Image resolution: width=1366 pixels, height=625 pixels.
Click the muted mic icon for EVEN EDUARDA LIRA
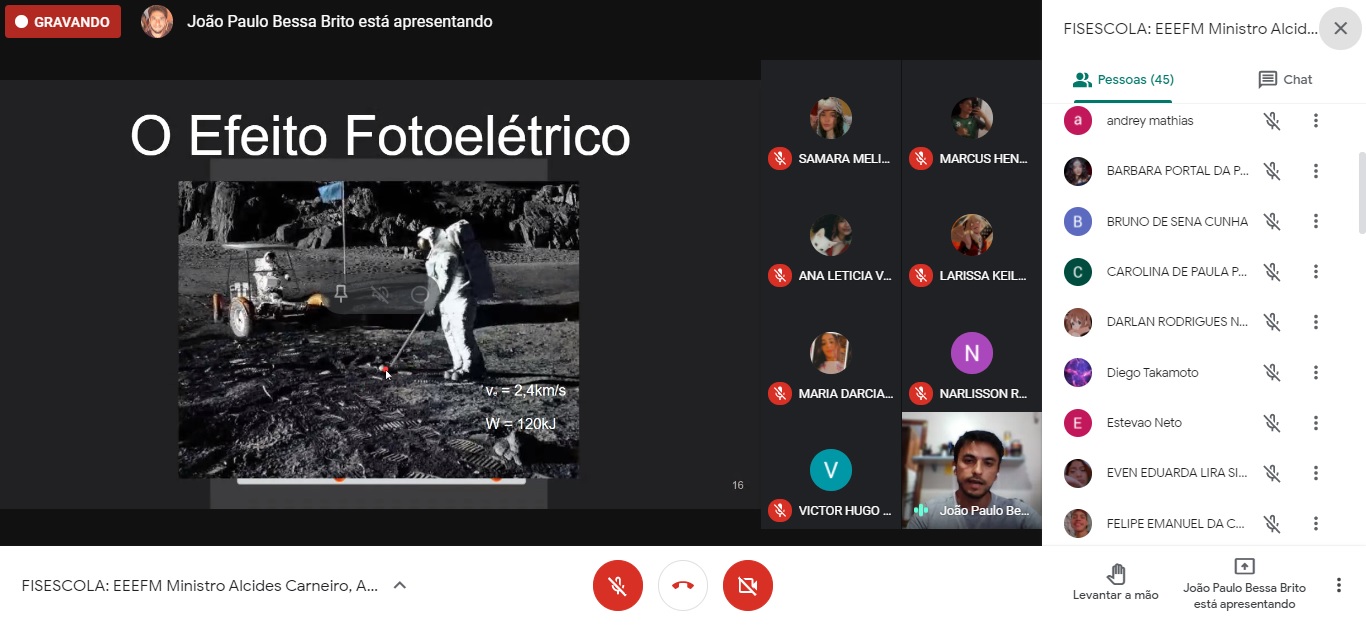coord(1272,473)
